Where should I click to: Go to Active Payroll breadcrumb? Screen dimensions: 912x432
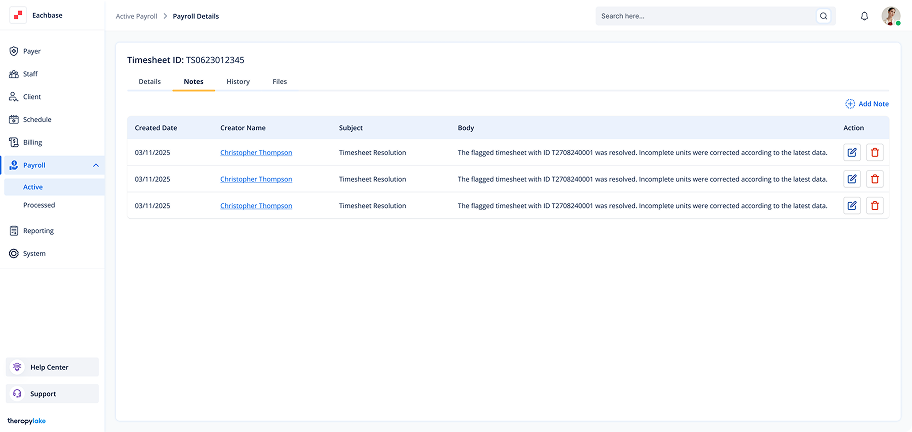pos(136,16)
